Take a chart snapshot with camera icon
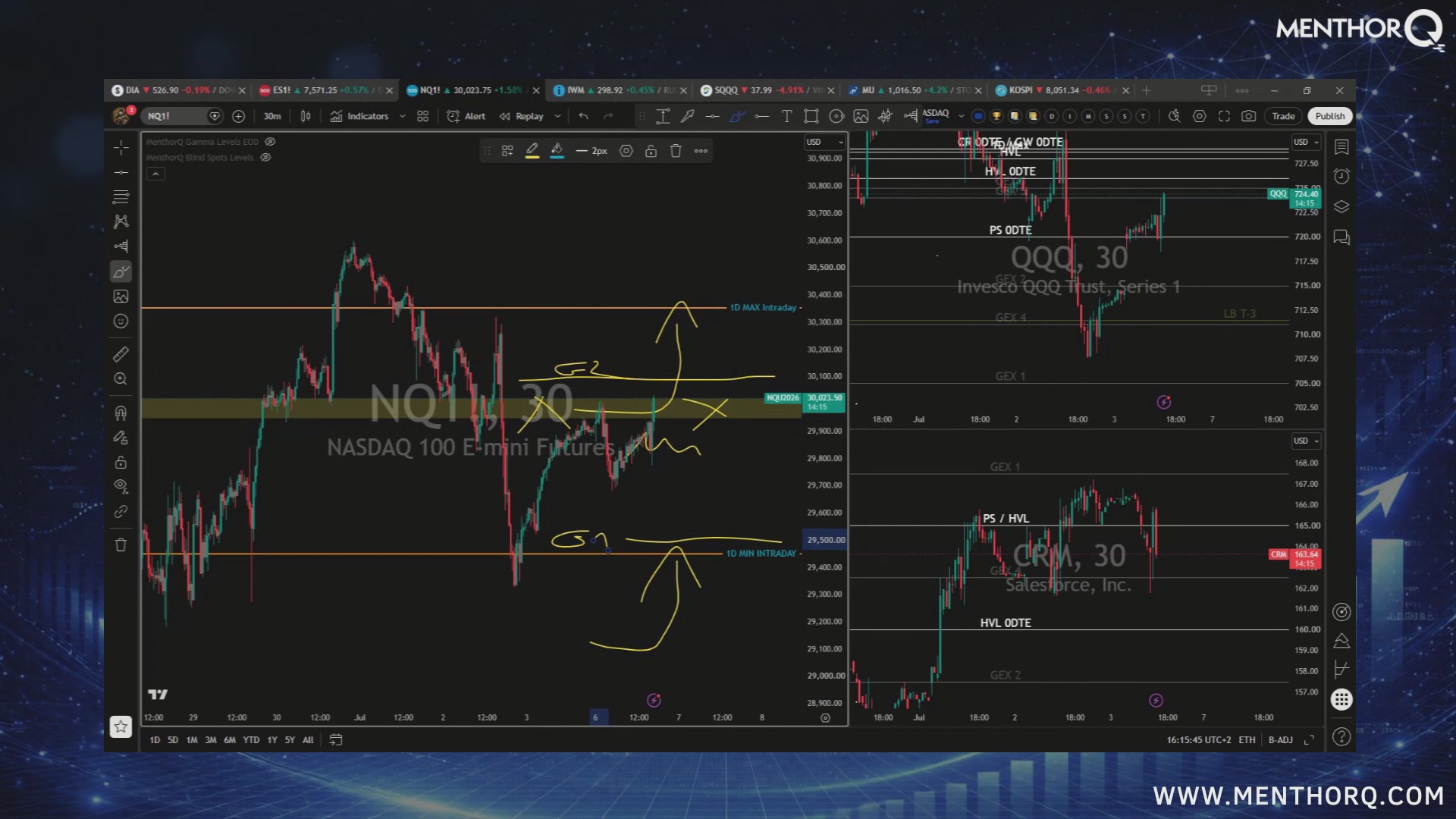Image resolution: width=1456 pixels, height=819 pixels. pos(1248,116)
